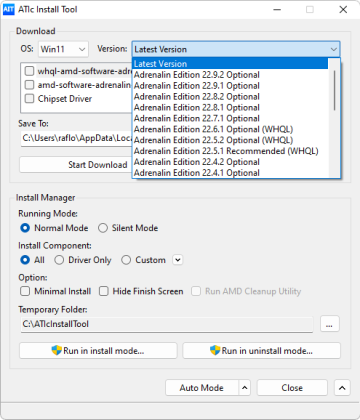The width and height of the screenshot is (360, 420).
Task: Select Latest Version from the list
Action: (230, 64)
